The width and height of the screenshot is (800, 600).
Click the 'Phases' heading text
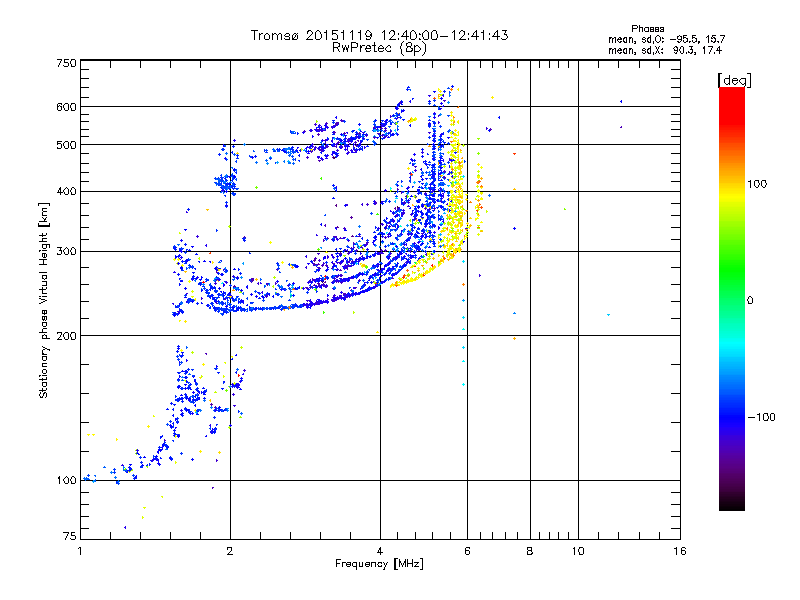(647, 29)
